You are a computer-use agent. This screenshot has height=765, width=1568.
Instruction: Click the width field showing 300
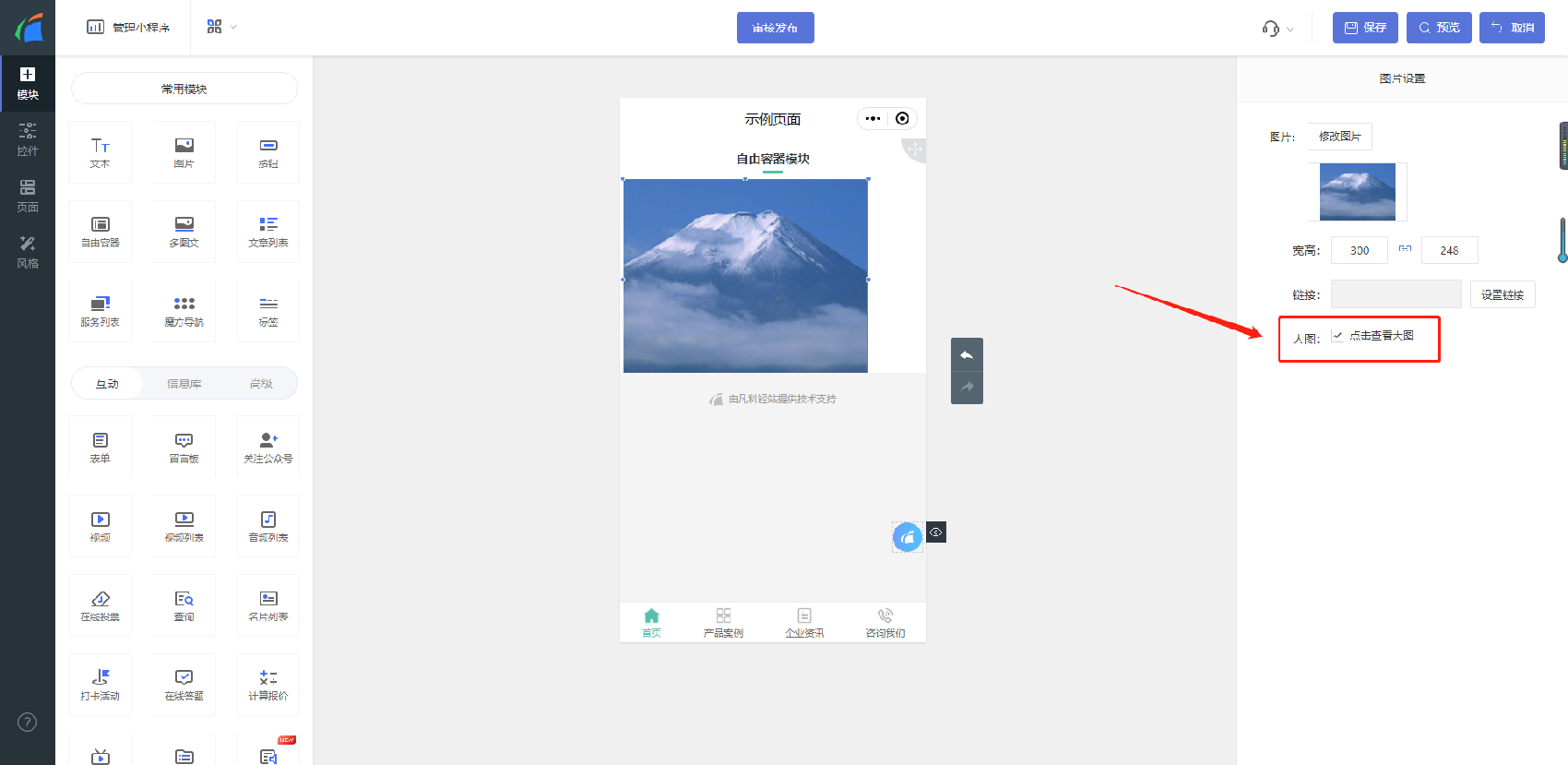pyautogui.click(x=1360, y=250)
